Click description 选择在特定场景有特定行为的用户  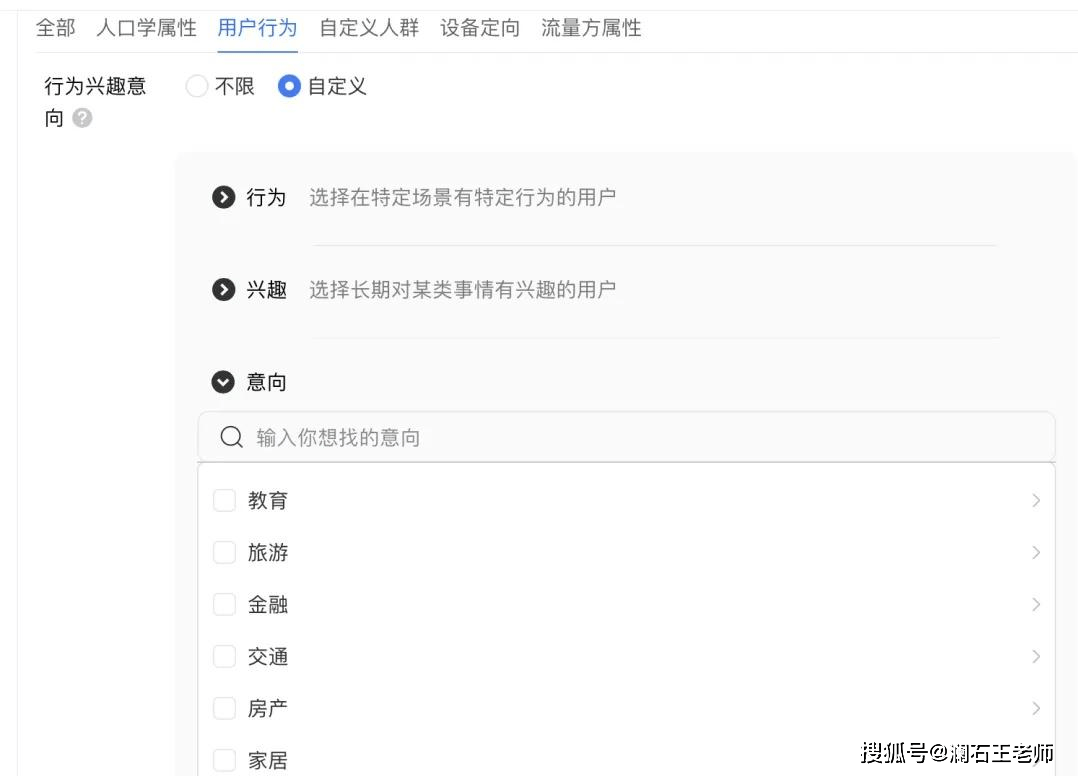[x=463, y=197]
